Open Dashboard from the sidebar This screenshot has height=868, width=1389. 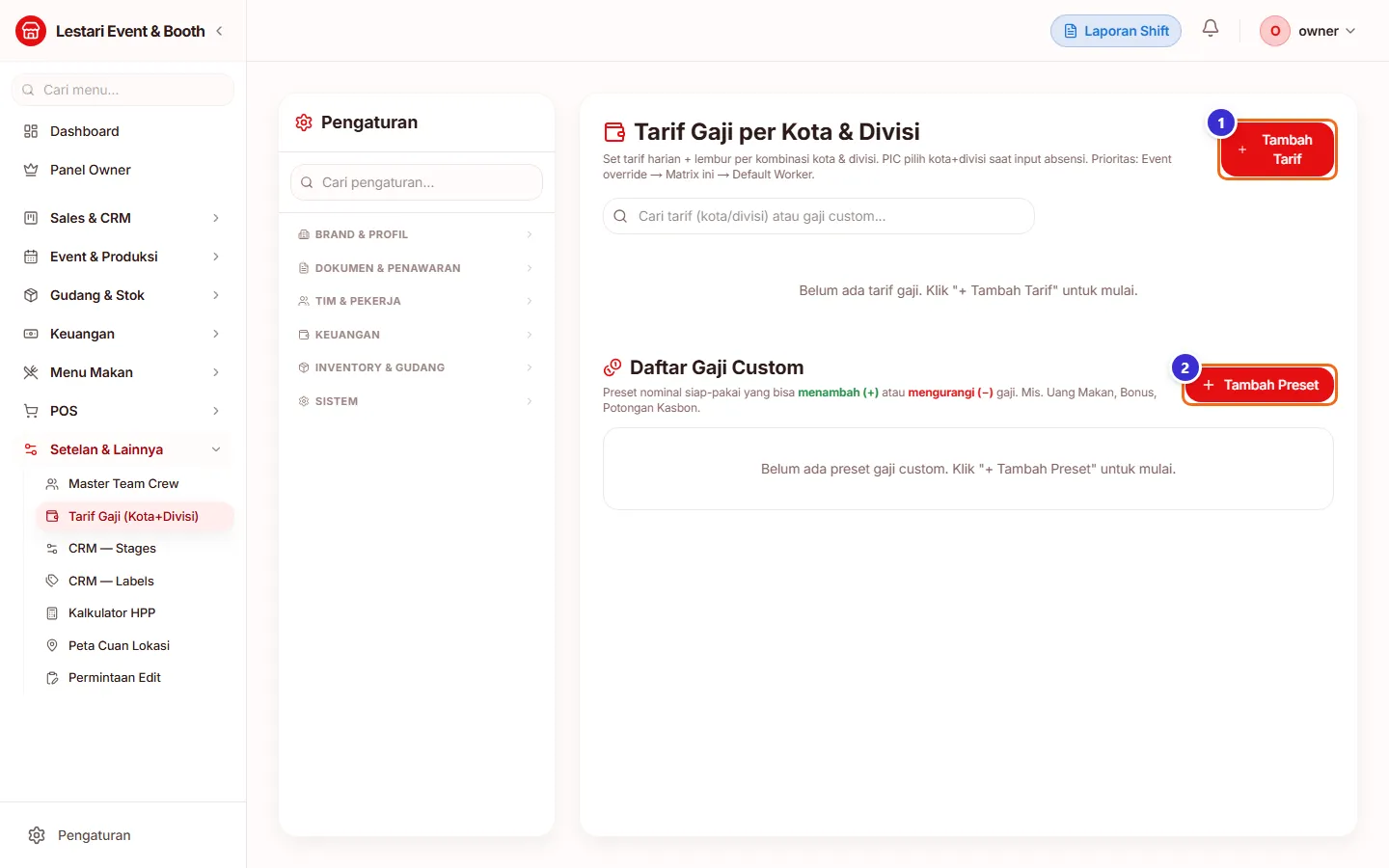123,131
